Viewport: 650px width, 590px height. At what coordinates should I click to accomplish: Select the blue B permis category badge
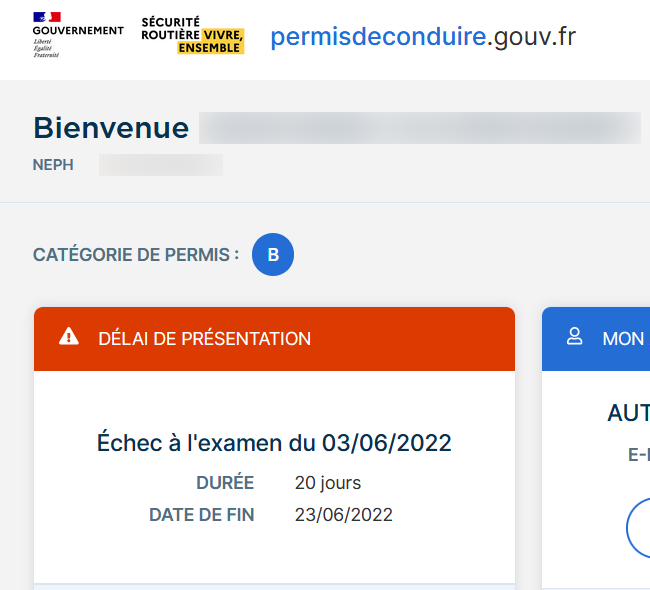tap(273, 254)
